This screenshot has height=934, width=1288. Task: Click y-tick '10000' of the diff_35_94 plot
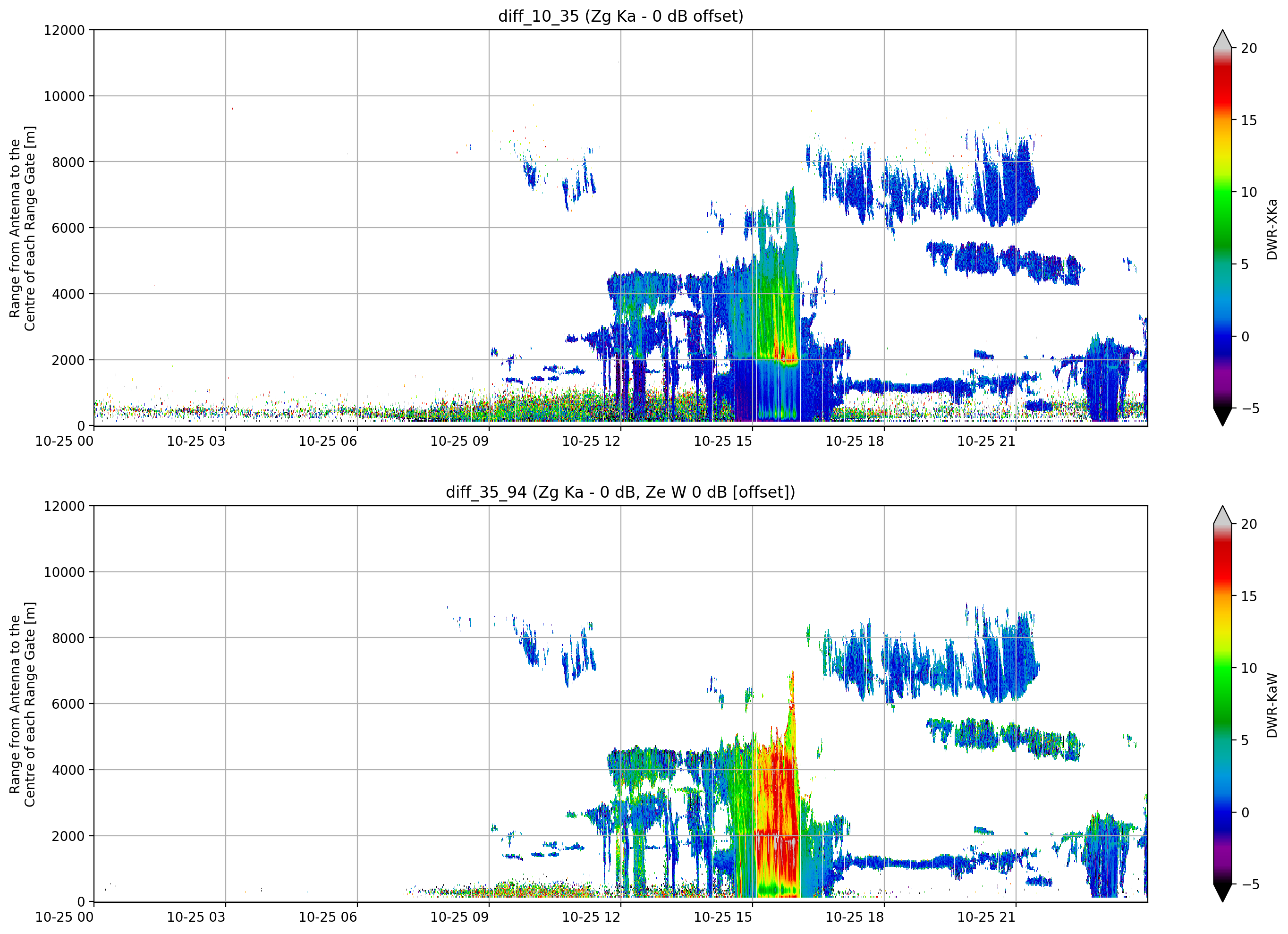(x=64, y=572)
